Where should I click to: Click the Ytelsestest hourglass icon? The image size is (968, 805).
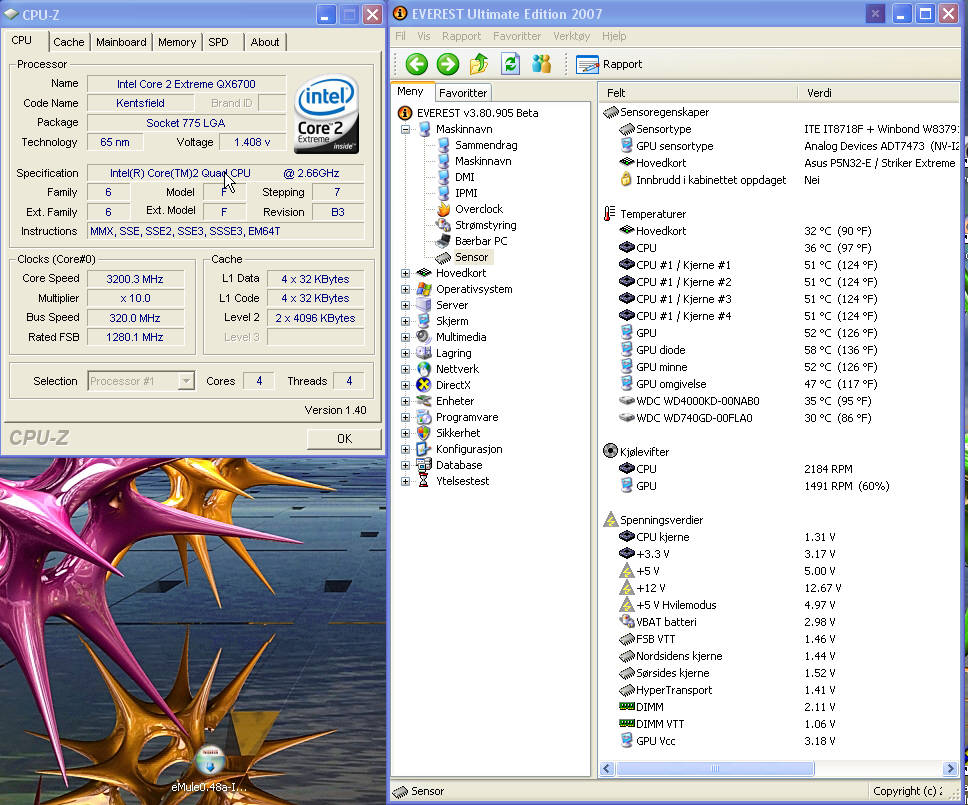424,481
